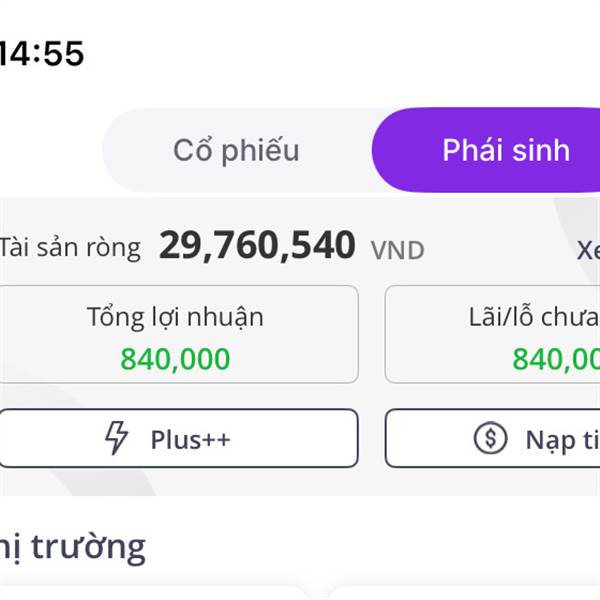Screen dimensions: 600x600
Task: Tap green 840,000 under Tổng lợi nhuận
Action: tap(175, 359)
